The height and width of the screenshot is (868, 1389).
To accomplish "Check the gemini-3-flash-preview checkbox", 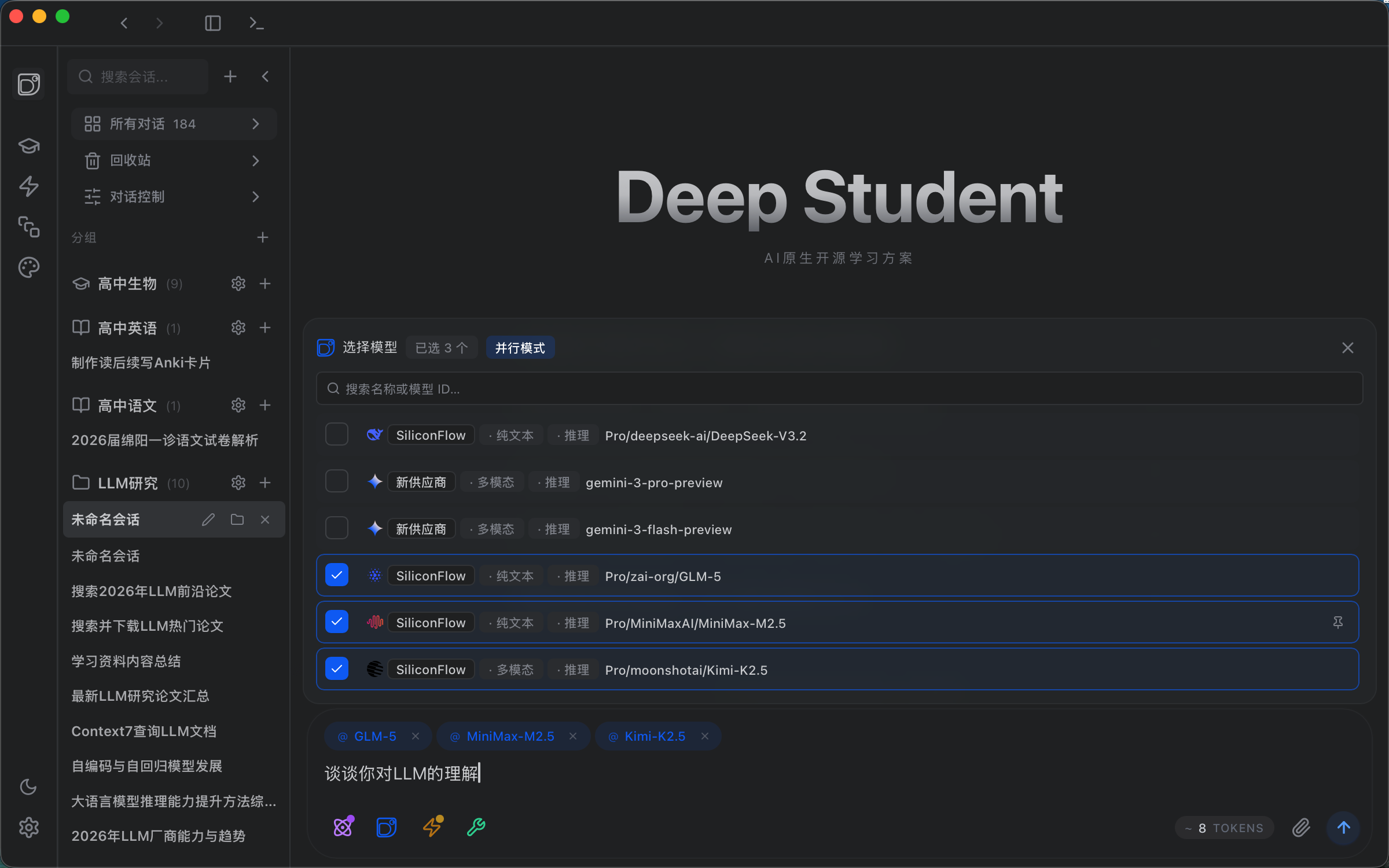I will 337,528.
